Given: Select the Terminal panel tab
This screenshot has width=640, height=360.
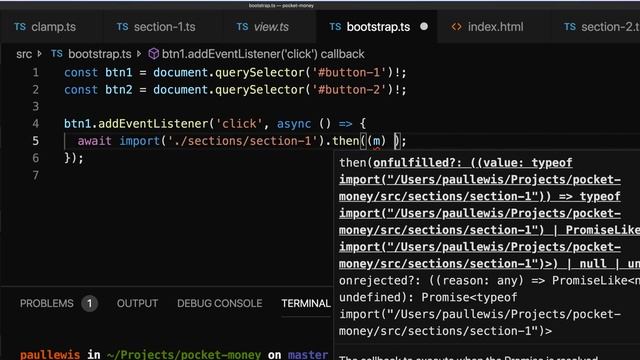Looking at the screenshot, I should click(306, 303).
